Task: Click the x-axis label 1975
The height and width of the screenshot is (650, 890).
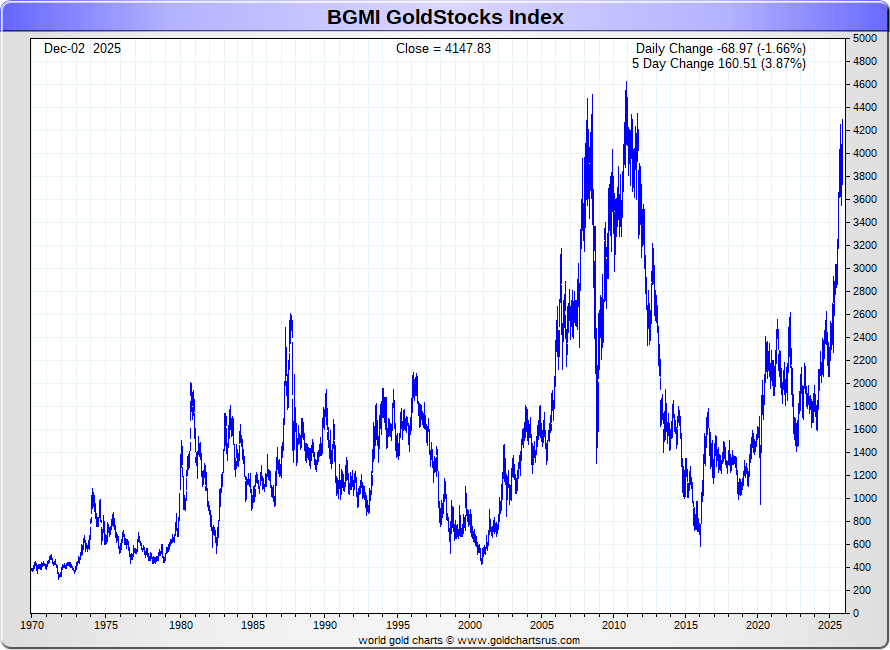Action: tap(106, 626)
